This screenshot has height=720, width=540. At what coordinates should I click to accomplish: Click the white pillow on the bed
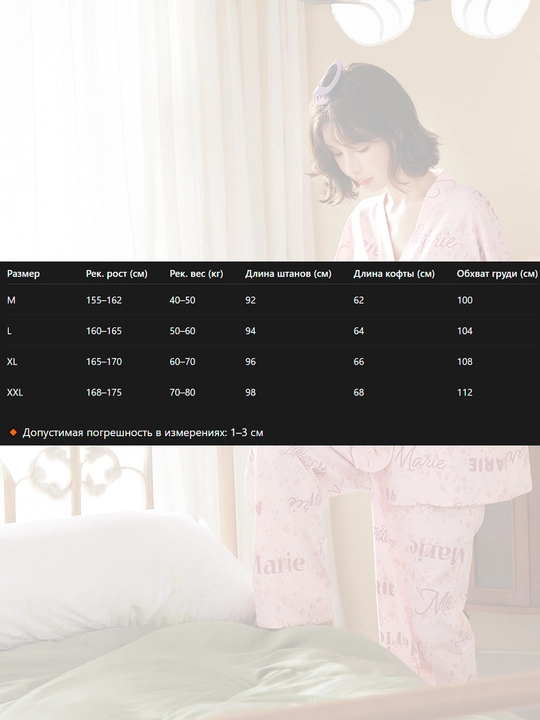(x=124, y=576)
